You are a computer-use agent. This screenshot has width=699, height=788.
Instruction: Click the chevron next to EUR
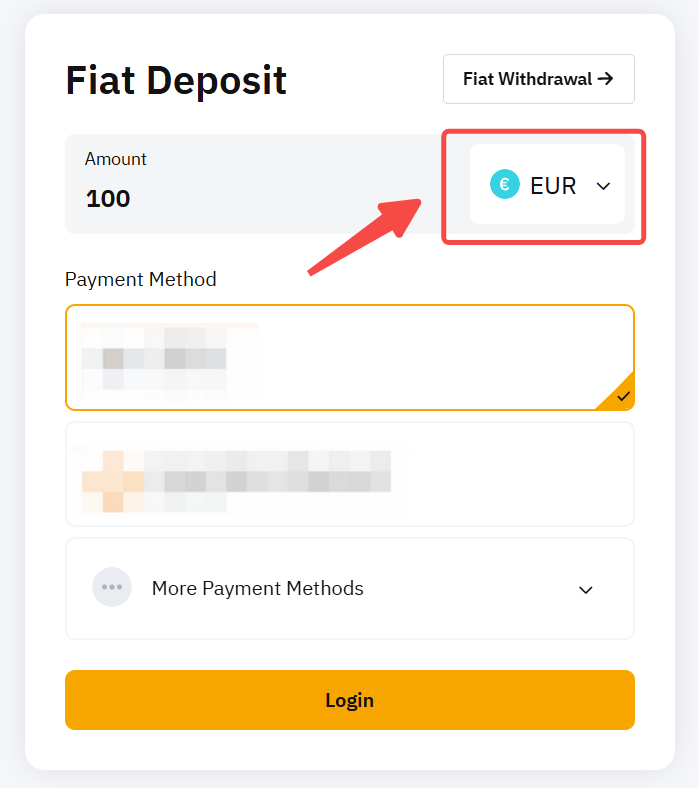click(603, 186)
